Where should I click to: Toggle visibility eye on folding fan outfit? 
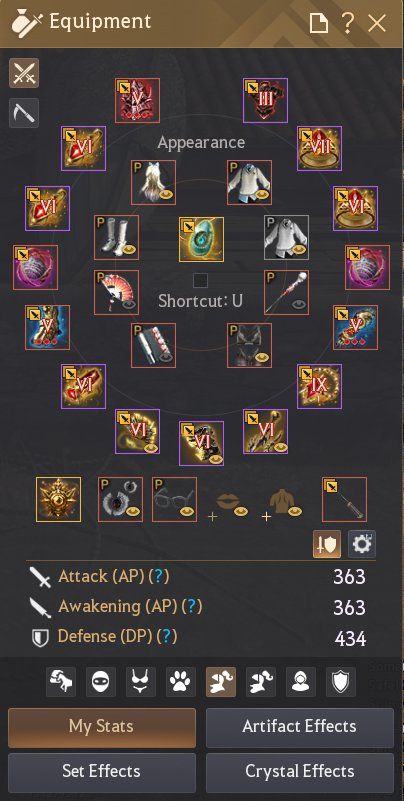point(130,303)
